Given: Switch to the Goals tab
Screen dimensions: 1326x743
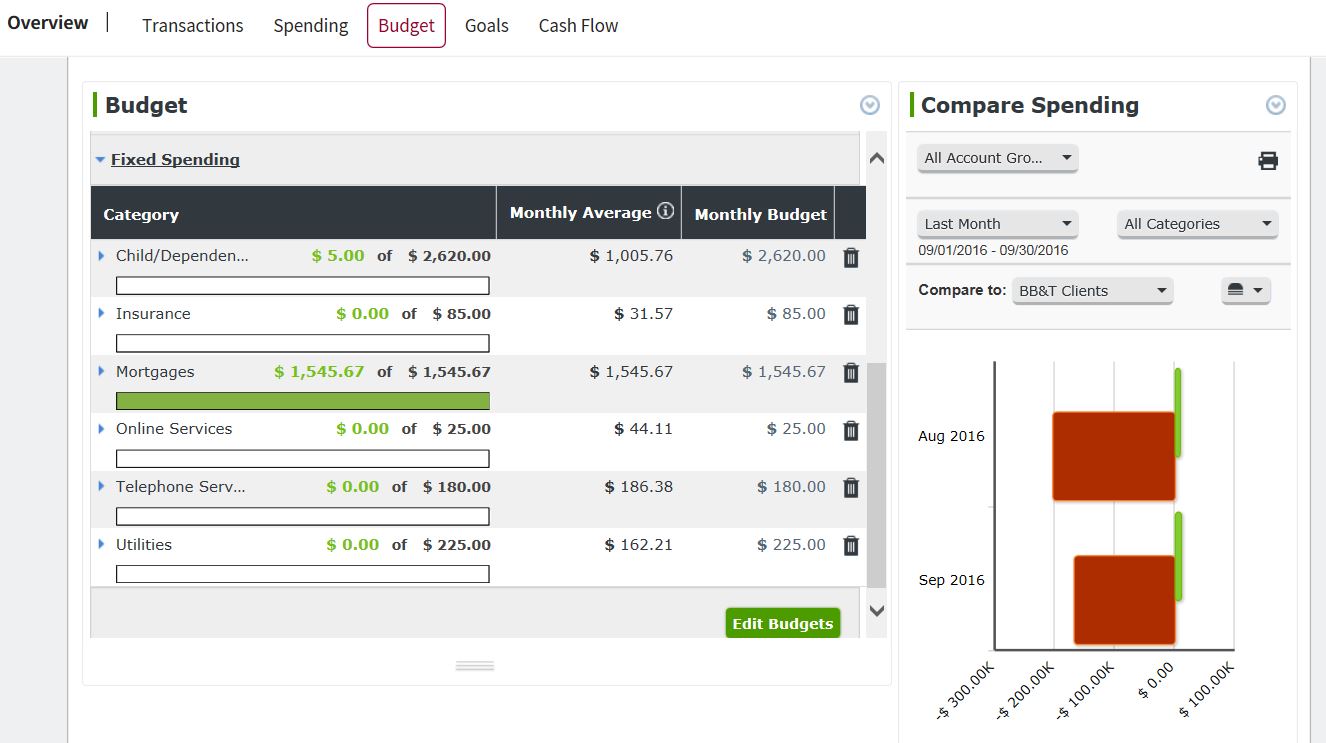Looking at the screenshot, I should 487,26.
